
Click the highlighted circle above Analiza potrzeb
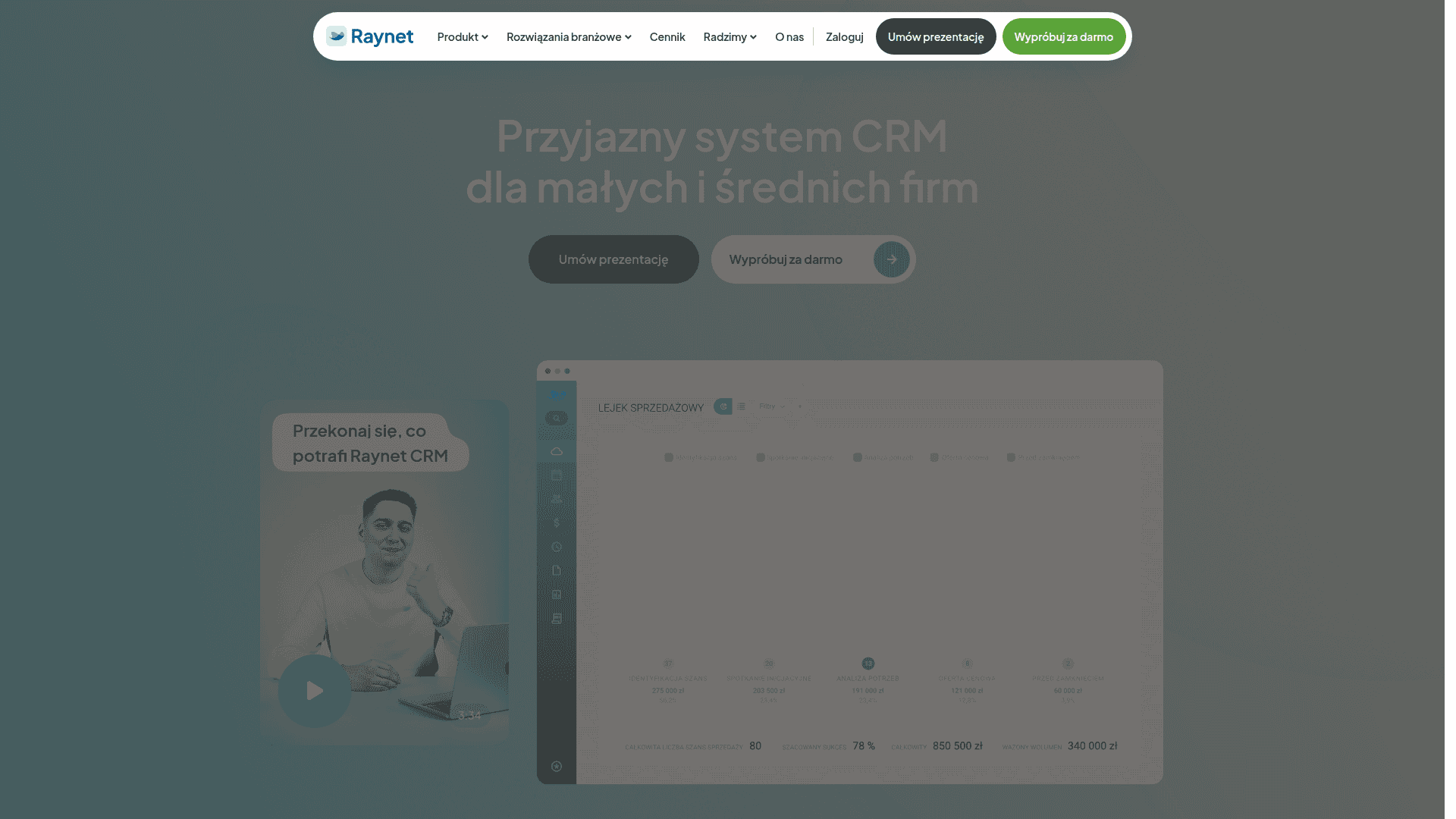pyautogui.click(x=868, y=664)
